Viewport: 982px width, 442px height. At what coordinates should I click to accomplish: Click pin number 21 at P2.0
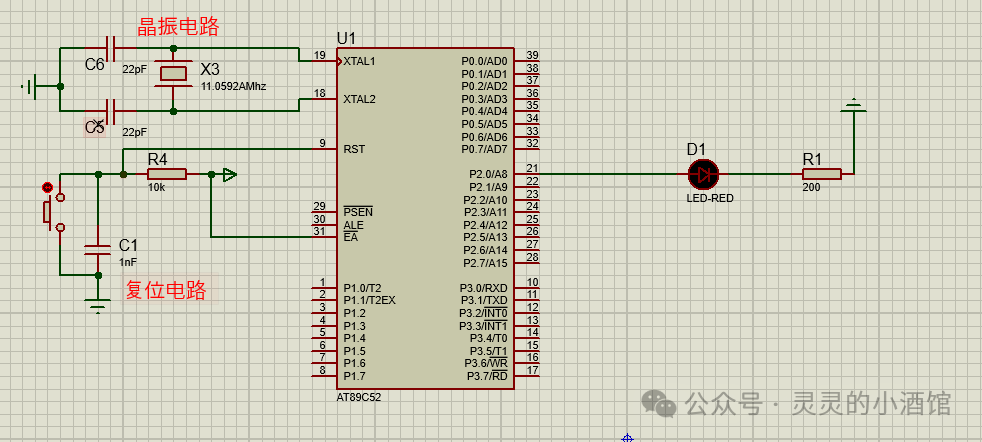(x=532, y=168)
